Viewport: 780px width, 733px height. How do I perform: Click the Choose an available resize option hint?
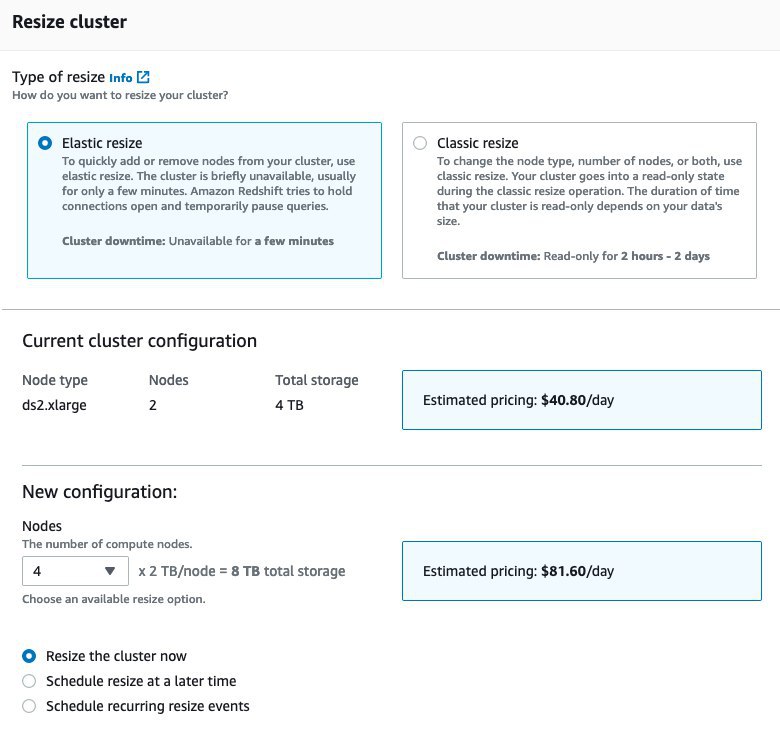[x=113, y=599]
